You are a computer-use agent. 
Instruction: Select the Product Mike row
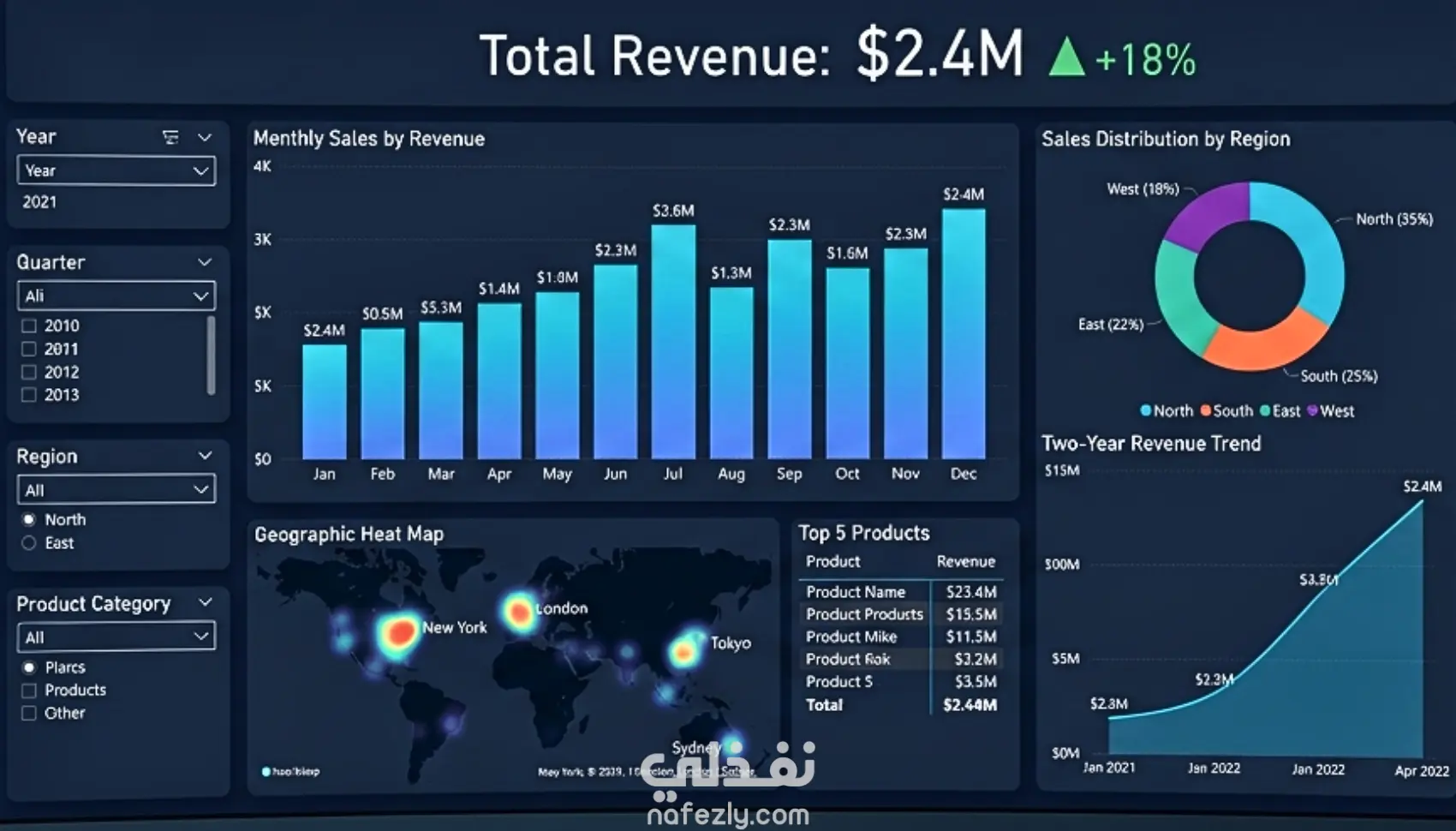coord(901,637)
